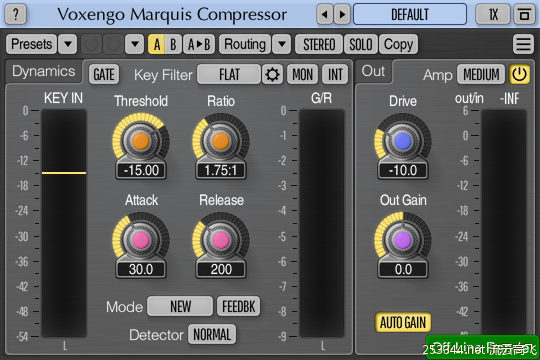Open the NORMAL detector selector
Screen dimensions: 540x360
212,335
